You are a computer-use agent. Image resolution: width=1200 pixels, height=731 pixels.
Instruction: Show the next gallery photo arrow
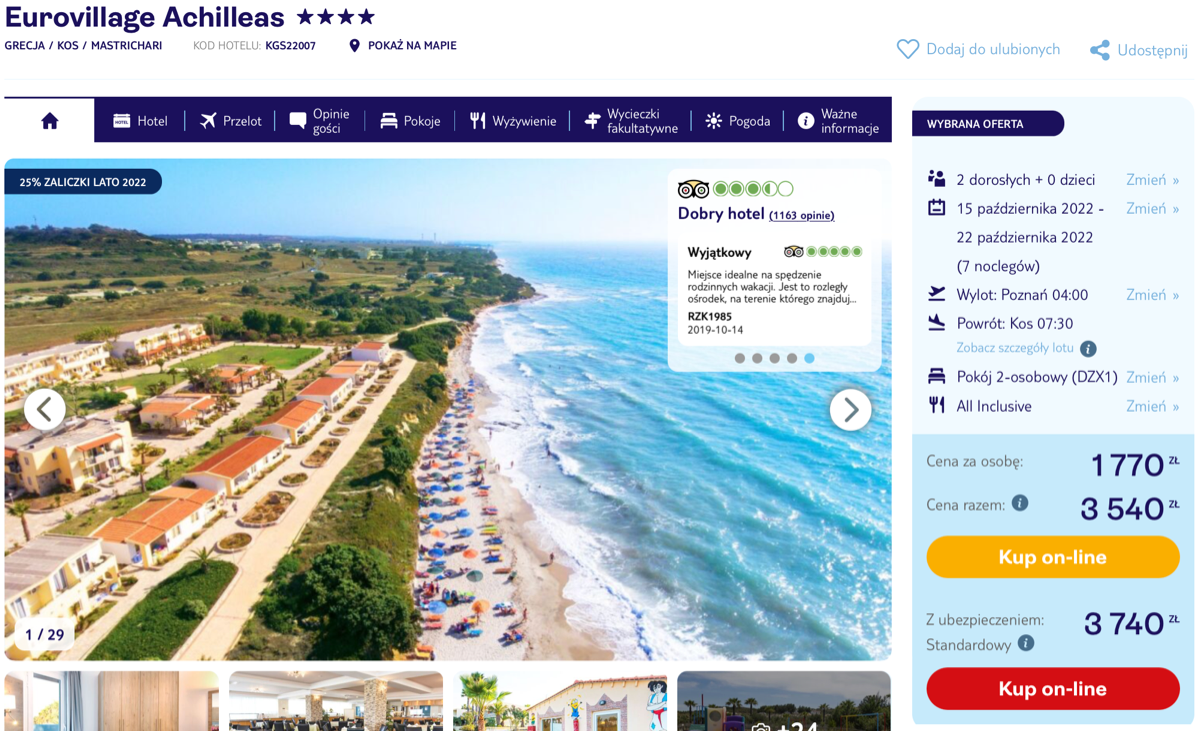(x=850, y=409)
